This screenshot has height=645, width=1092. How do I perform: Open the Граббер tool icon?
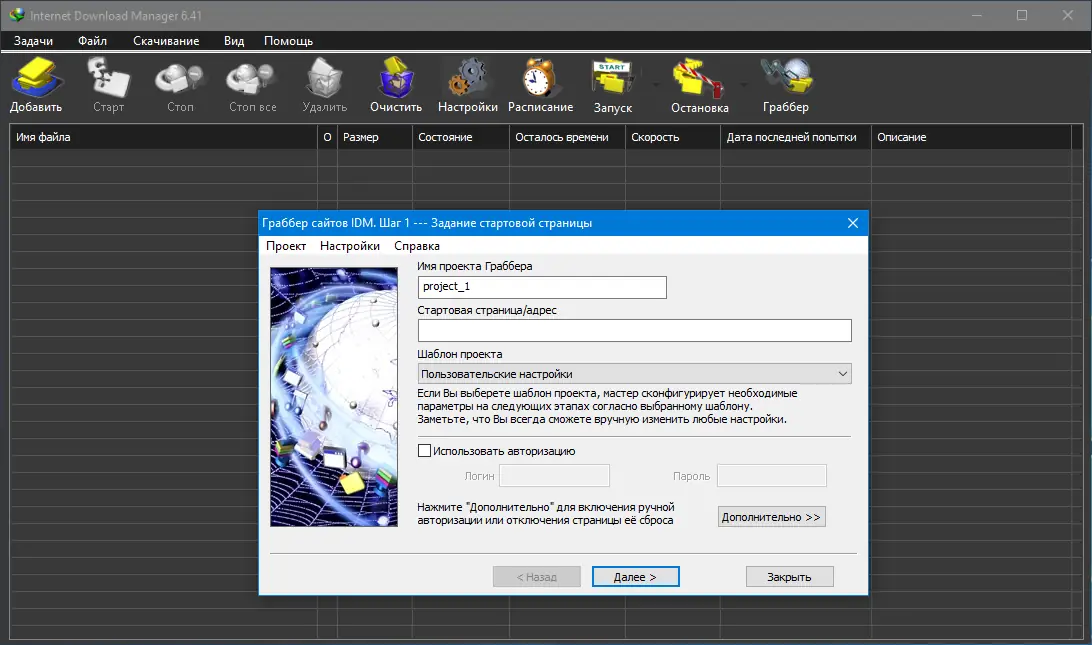pyautogui.click(x=786, y=82)
